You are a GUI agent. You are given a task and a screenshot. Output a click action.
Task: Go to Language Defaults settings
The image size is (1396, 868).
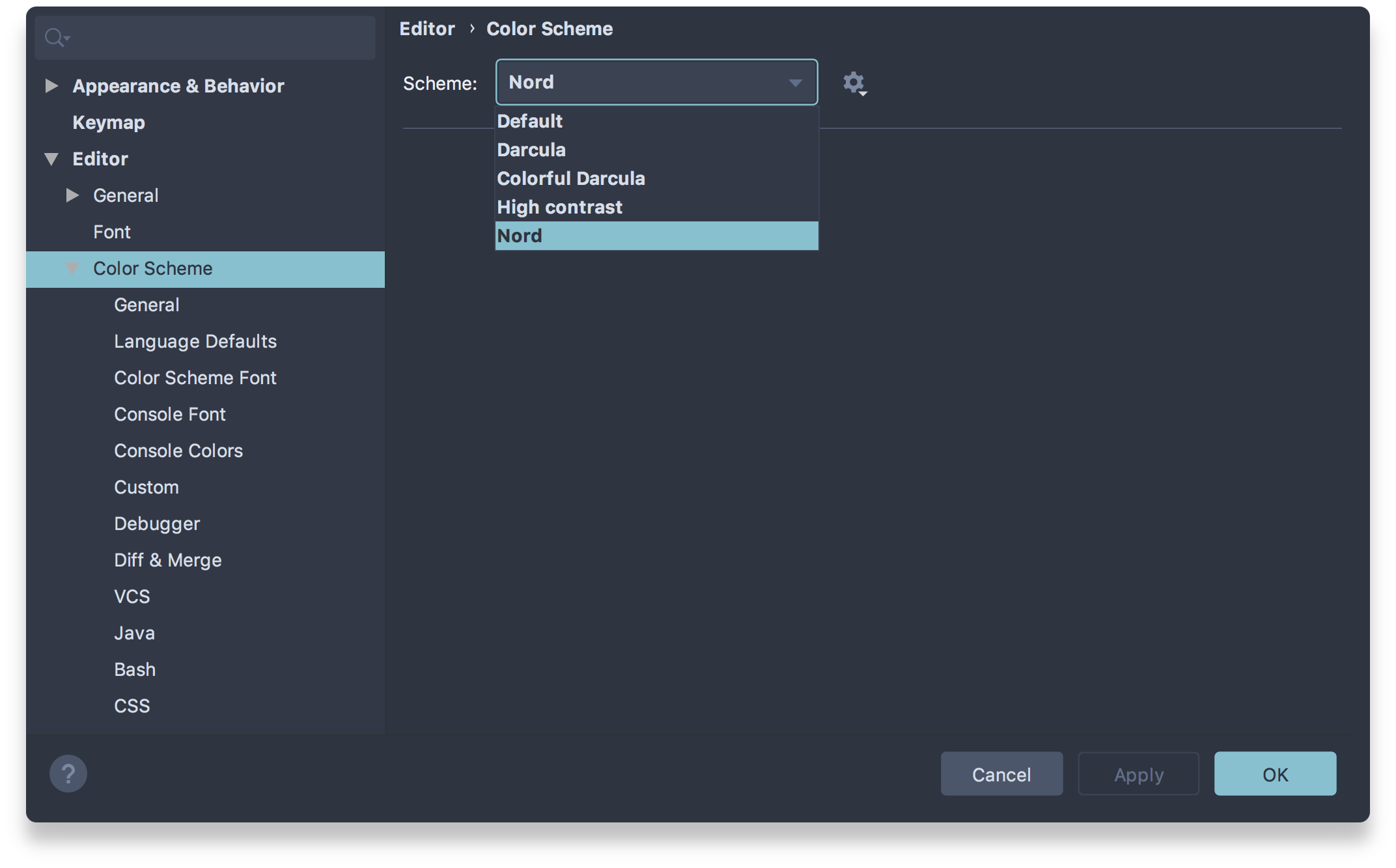pos(195,341)
